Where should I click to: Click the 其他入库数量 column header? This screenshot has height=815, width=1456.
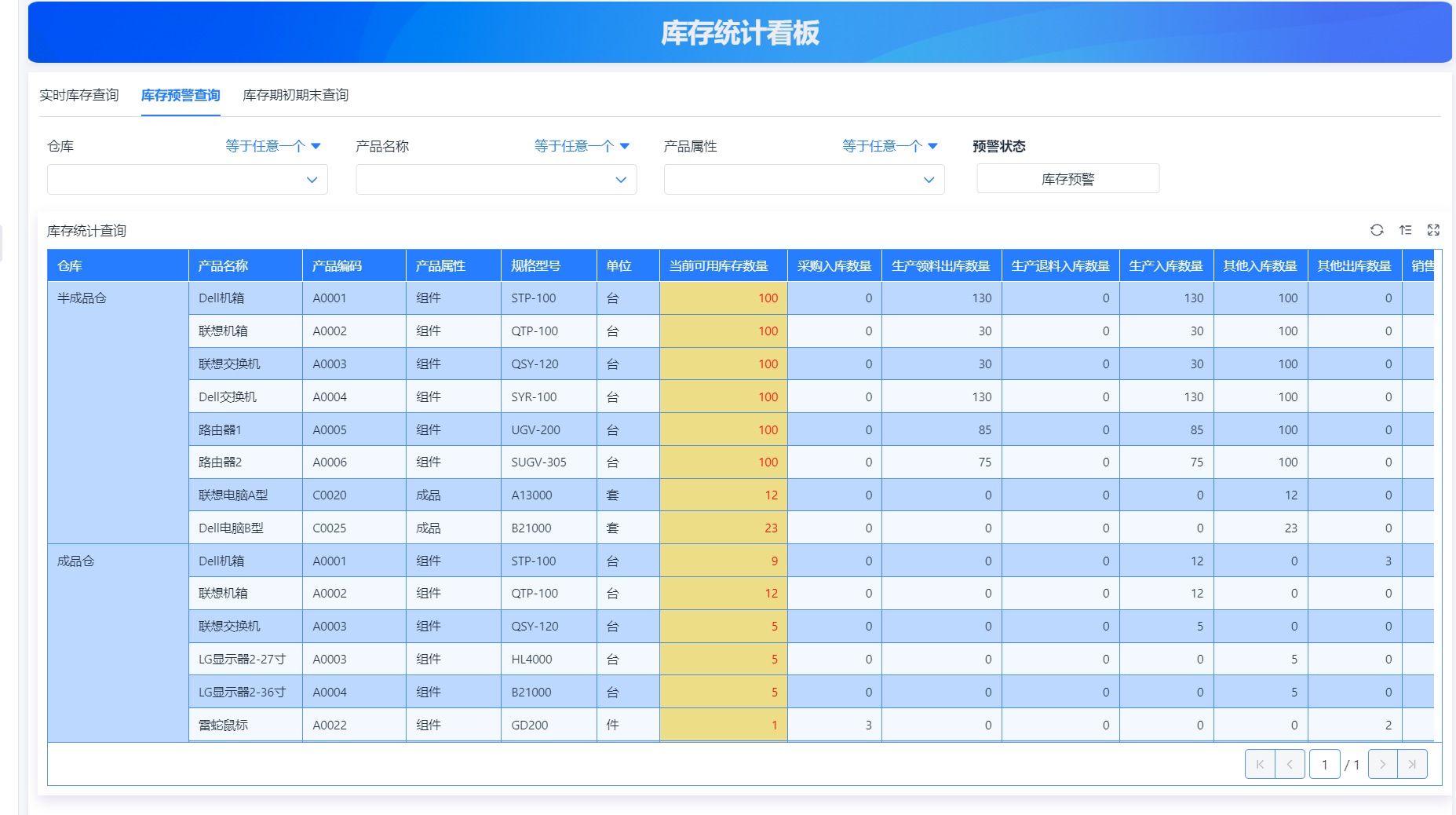point(1261,265)
